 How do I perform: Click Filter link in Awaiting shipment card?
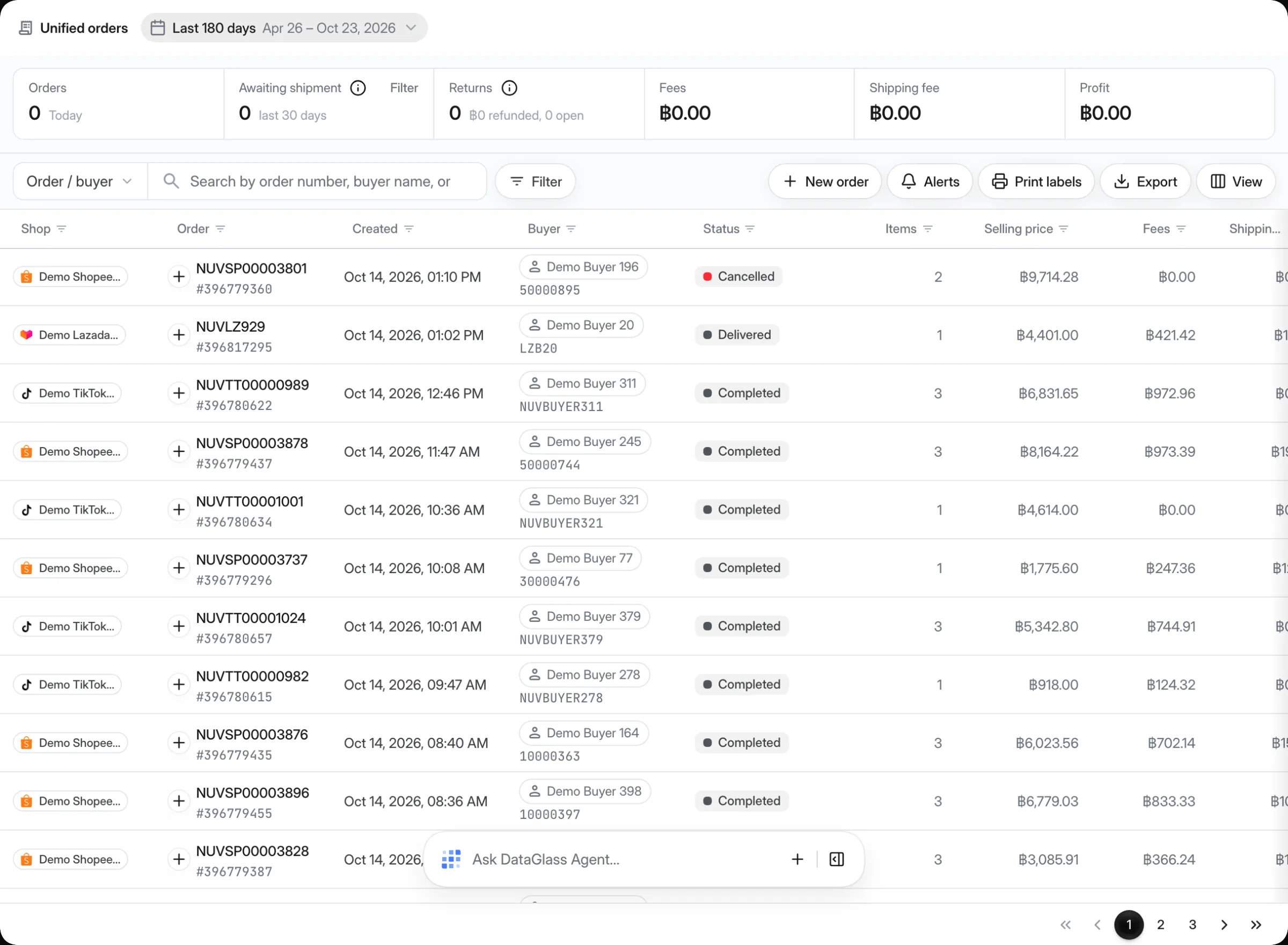point(404,88)
